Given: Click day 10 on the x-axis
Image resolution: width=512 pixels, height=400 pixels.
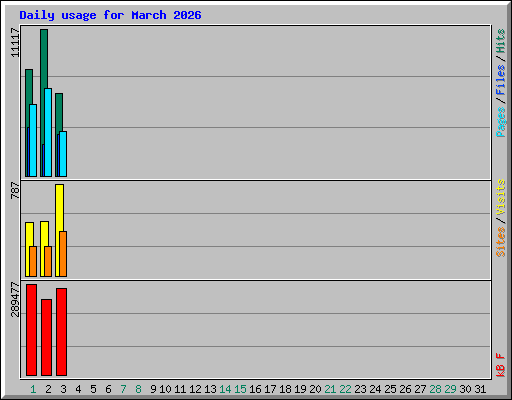Looking at the screenshot, I should 165,389.
